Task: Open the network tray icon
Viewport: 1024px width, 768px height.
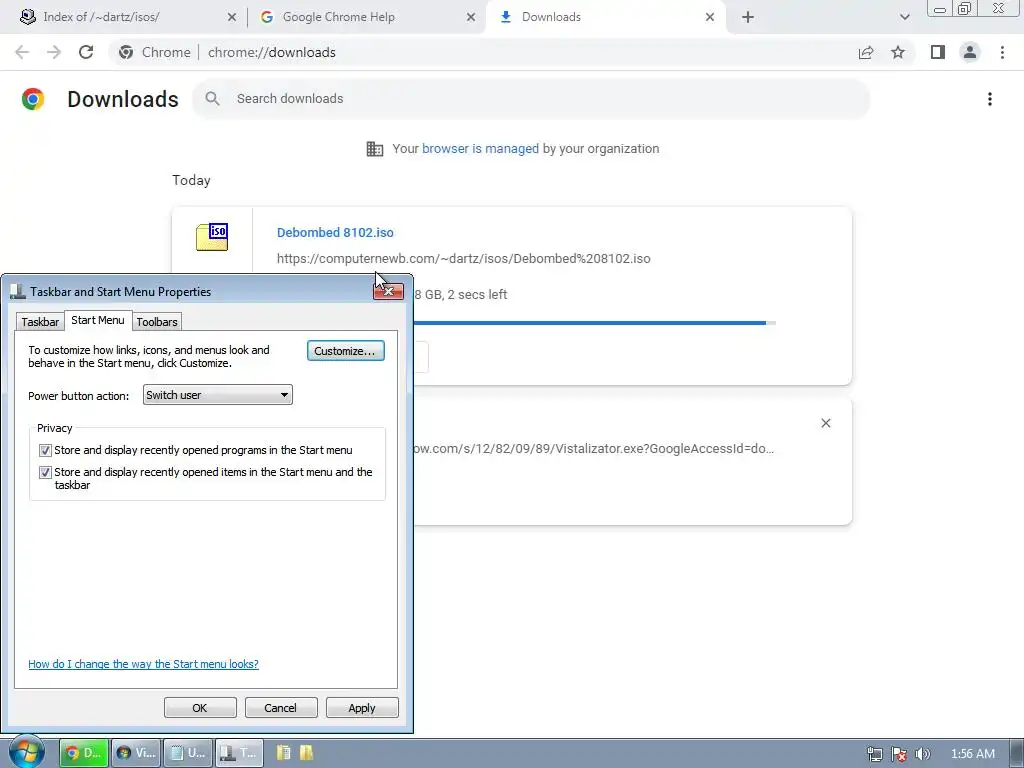Action: coord(874,754)
